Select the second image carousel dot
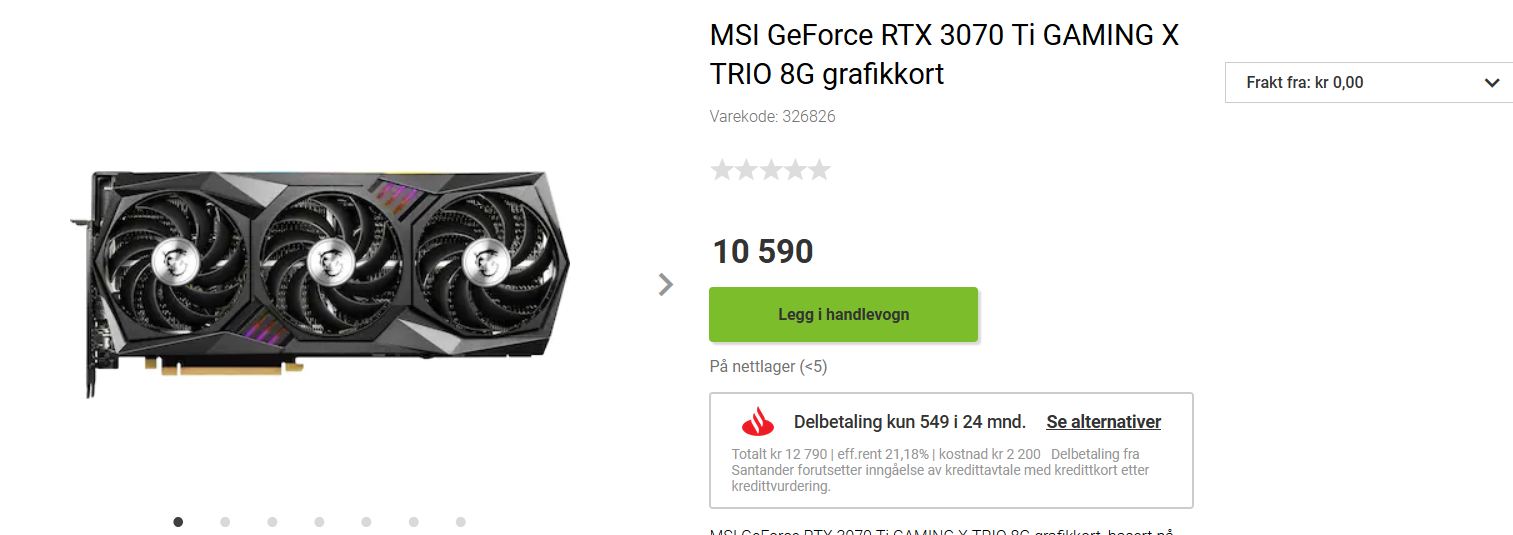This screenshot has height=535, width=1513. click(x=225, y=521)
